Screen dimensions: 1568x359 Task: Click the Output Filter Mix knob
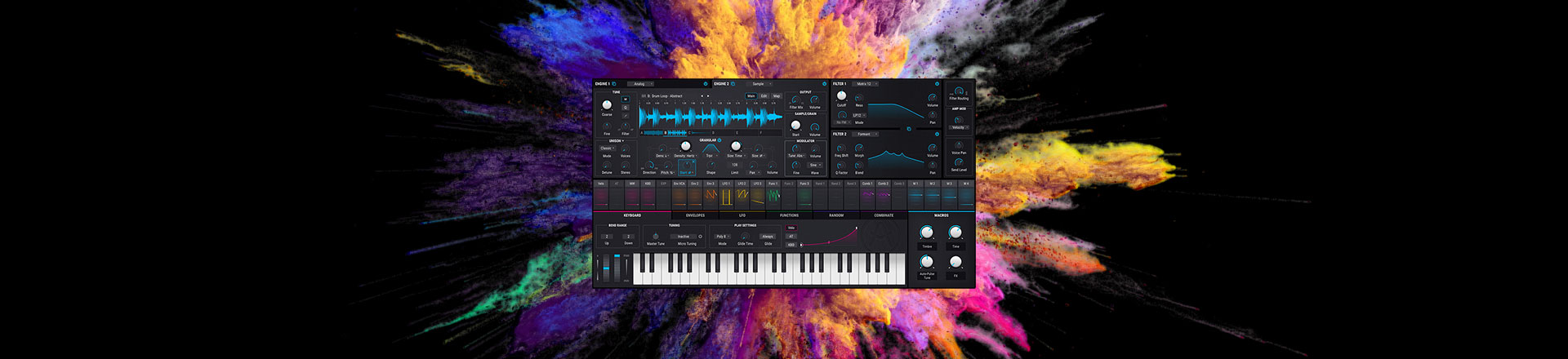[795, 100]
